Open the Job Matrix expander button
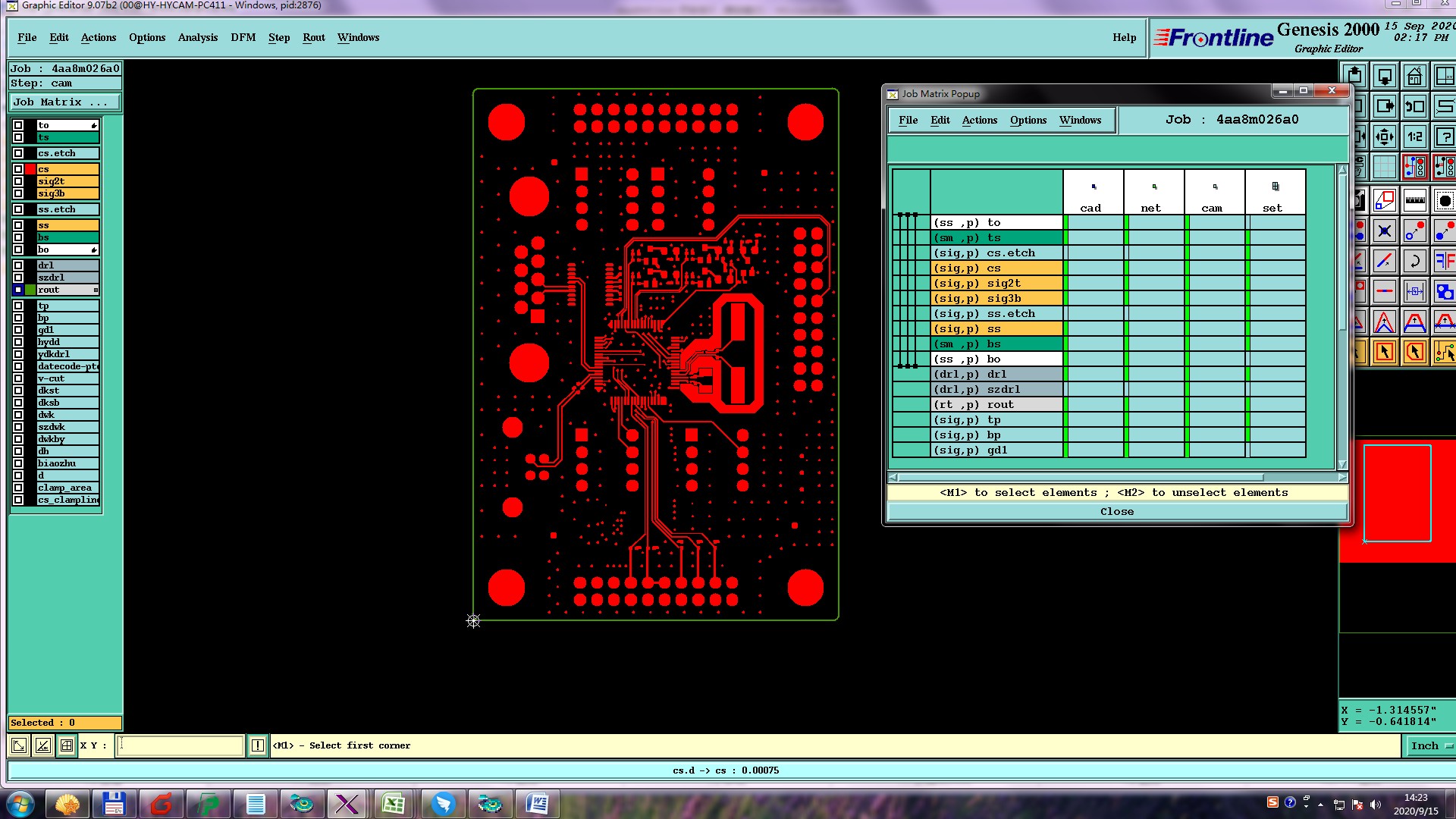Viewport: 1456px width, 819px height. pos(64,102)
